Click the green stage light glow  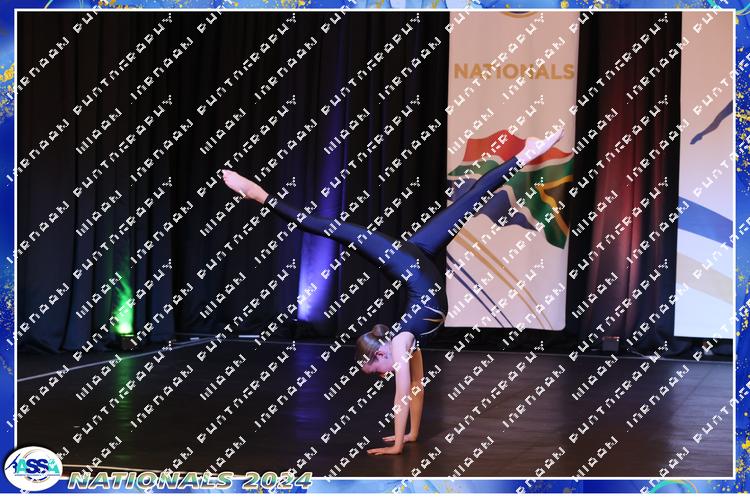[123, 302]
